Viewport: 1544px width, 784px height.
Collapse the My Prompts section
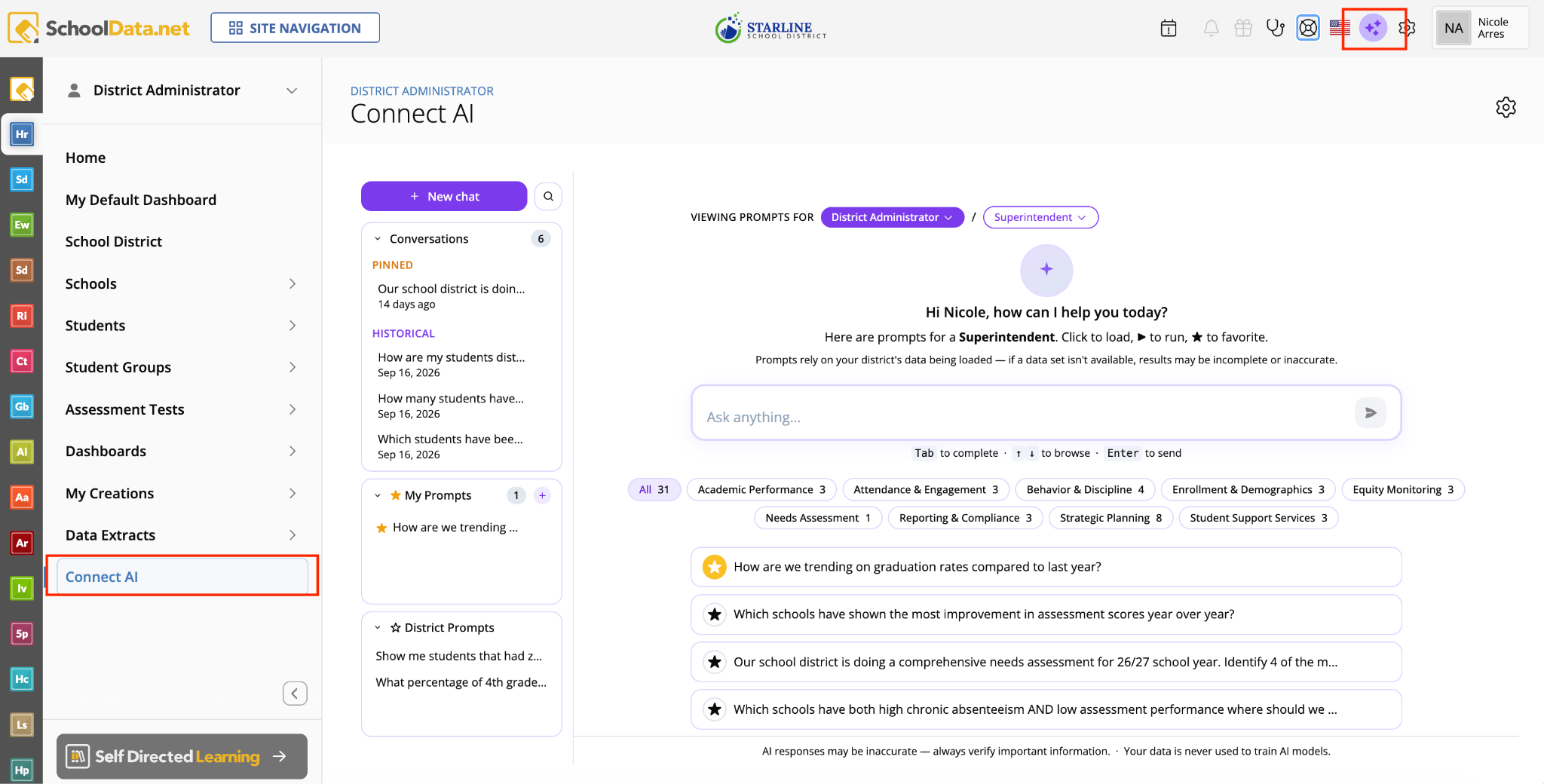click(x=378, y=495)
